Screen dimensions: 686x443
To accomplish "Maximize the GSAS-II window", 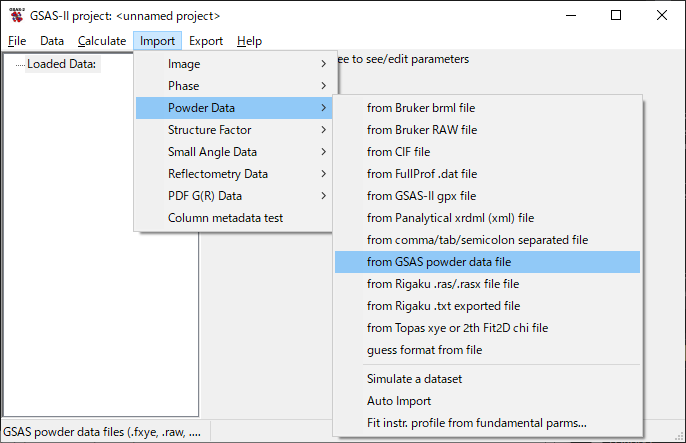I will pyautogui.click(x=616, y=16).
